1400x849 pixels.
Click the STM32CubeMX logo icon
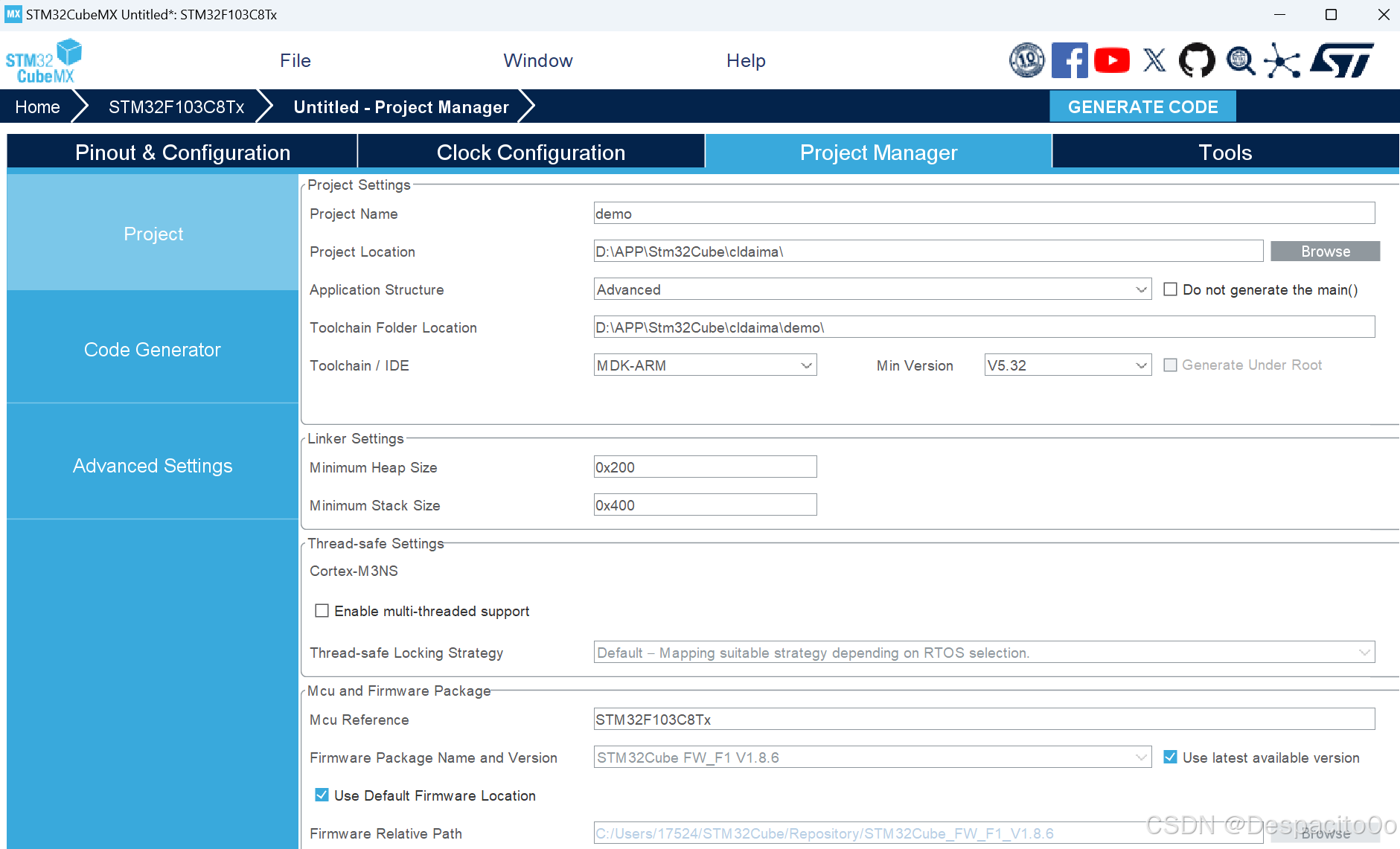(x=43, y=61)
